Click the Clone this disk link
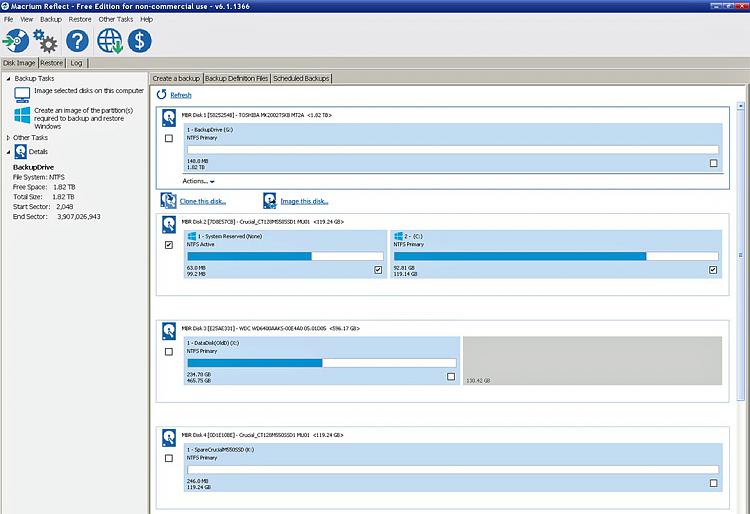This screenshot has height=514, width=750. tap(203, 201)
